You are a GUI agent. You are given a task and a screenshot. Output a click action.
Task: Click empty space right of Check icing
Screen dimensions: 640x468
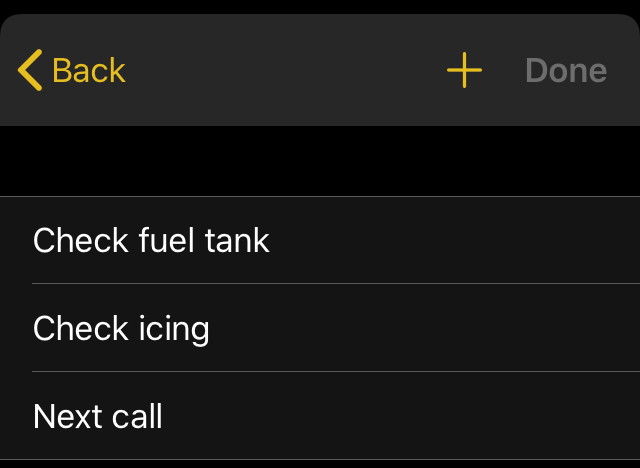tap(424, 328)
